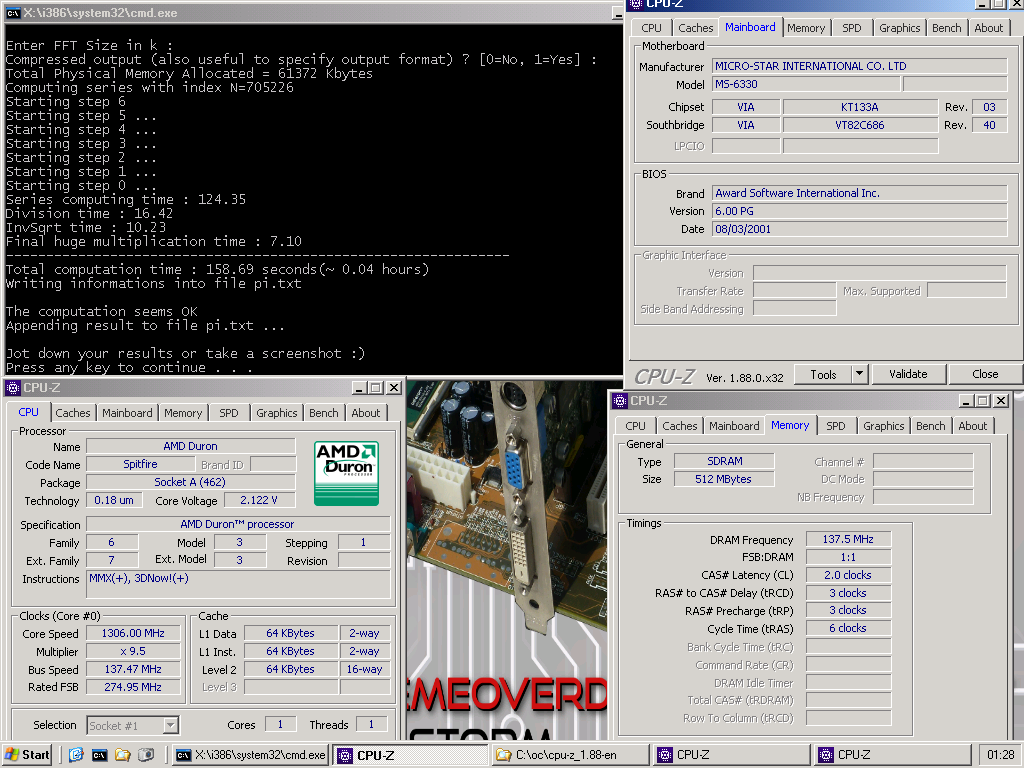Select the Memory tab in the Mainboard window
Viewport: 1024px width, 768px height.
805,28
